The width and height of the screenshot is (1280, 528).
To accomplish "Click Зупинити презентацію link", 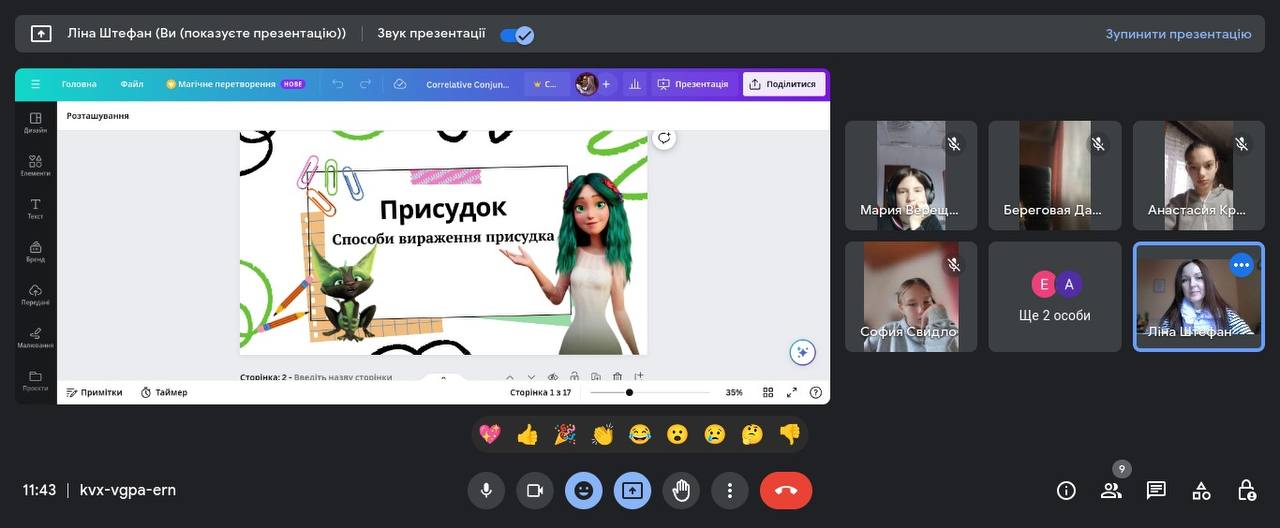I will coord(1178,34).
